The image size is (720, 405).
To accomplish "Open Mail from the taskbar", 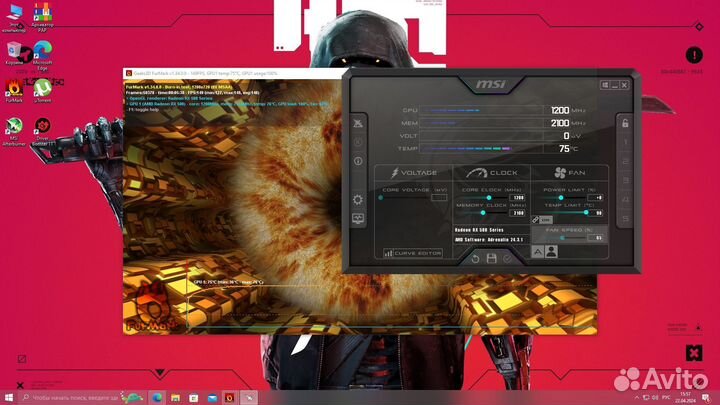I will pos(212,398).
